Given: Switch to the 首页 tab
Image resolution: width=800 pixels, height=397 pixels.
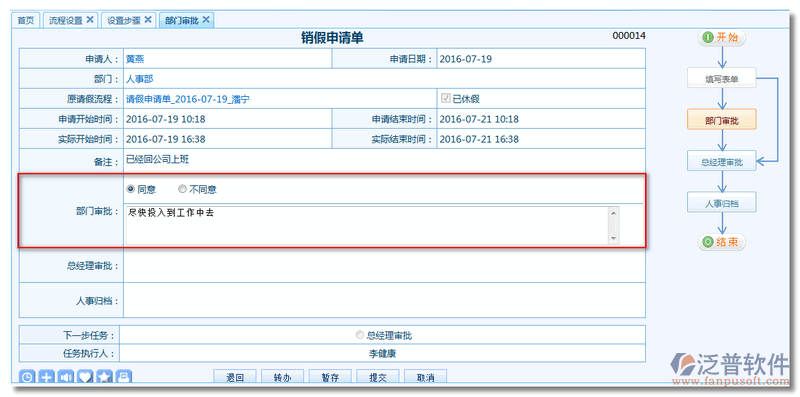Looking at the screenshot, I should (x=26, y=20).
